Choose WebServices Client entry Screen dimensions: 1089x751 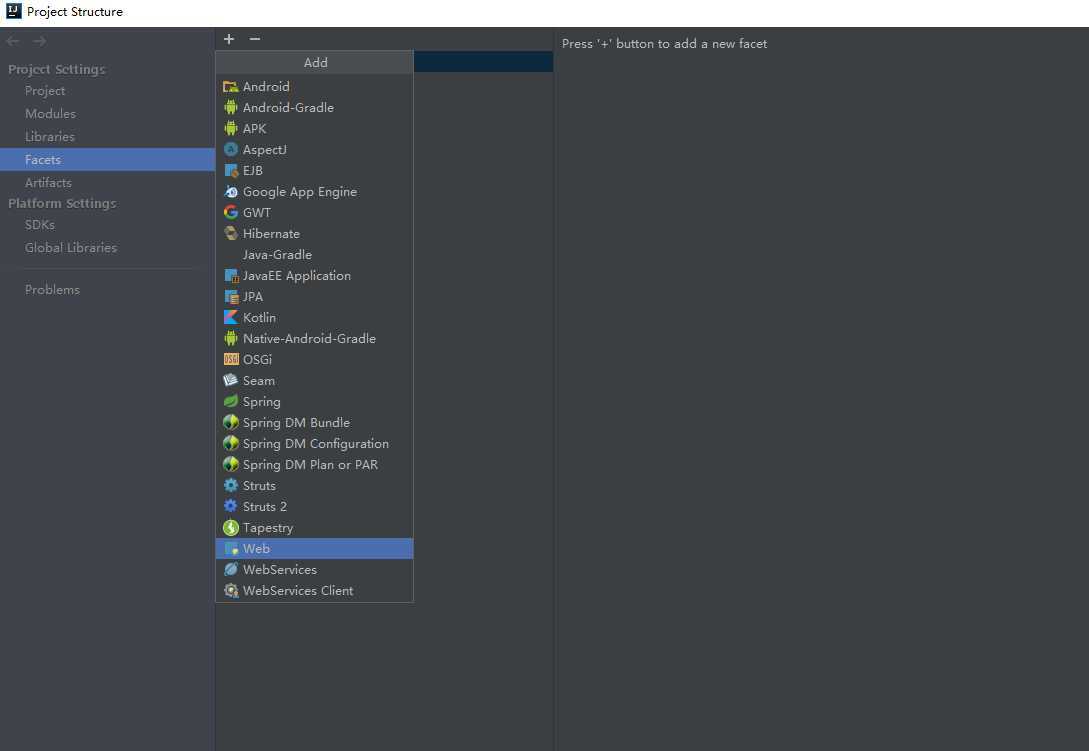point(314,591)
